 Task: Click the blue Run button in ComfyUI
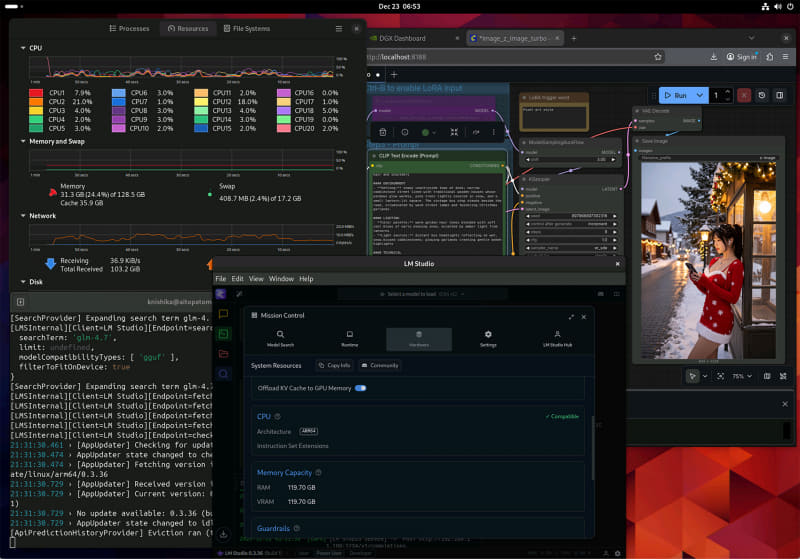coord(676,95)
